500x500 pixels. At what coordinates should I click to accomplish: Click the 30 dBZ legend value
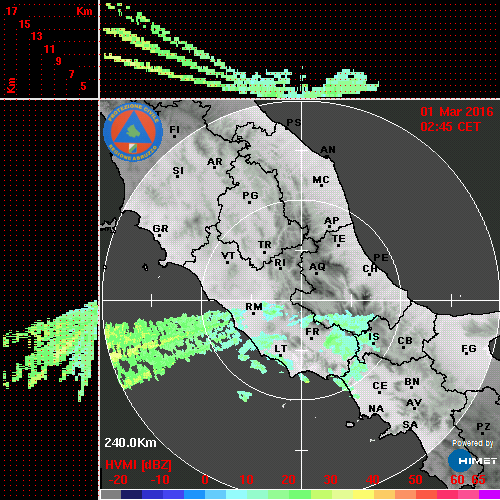[x=330, y=480]
